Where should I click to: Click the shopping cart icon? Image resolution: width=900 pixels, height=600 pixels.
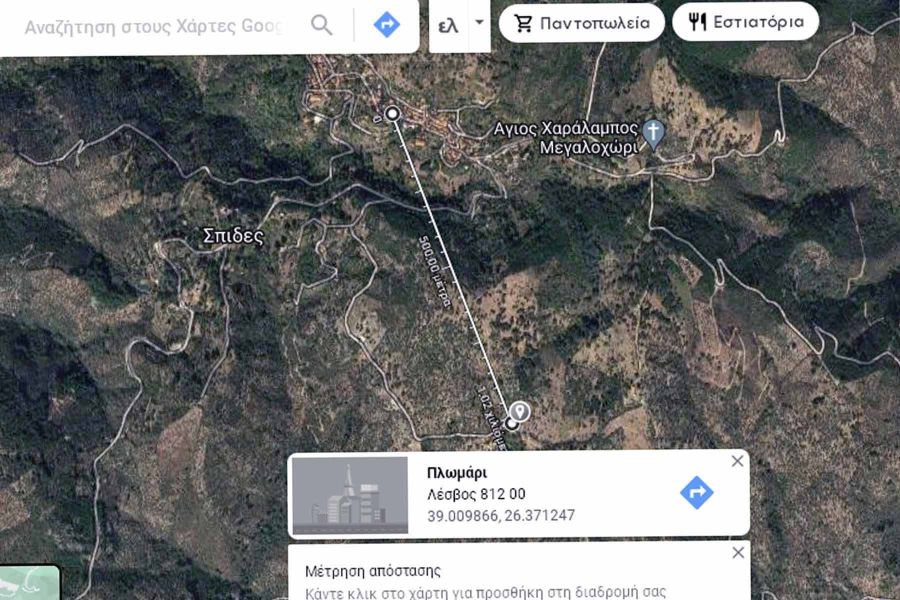pos(523,23)
